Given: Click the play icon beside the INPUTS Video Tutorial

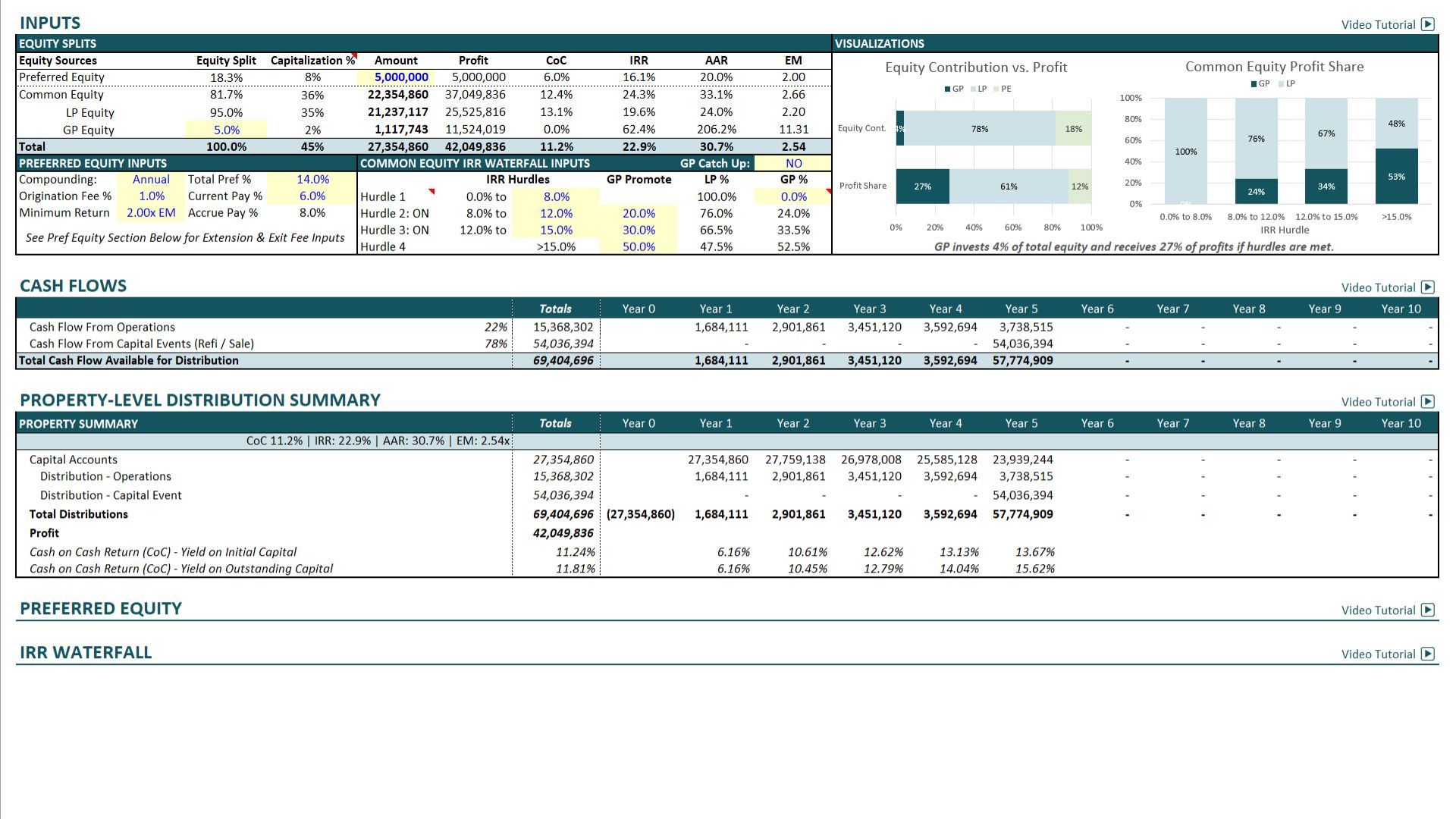Looking at the screenshot, I should click(1428, 24).
